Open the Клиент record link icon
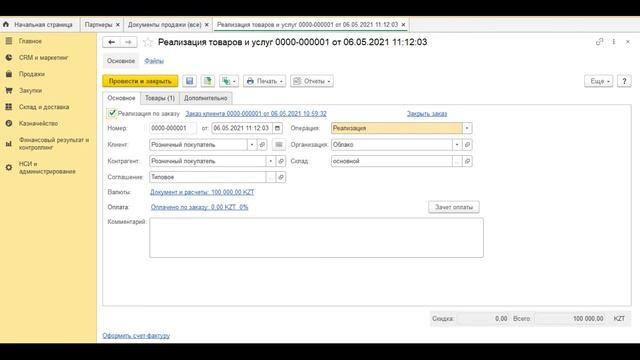Image resolution: width=640 pixels, height=360 pixels. pyautogui.click(x=262, y=144)
